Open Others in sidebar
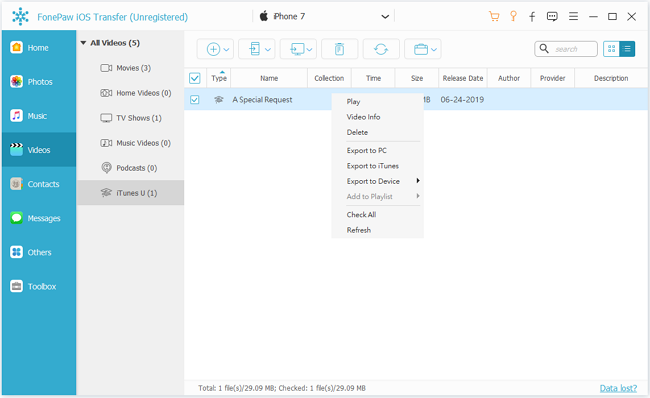The height and width of the screenshot is (398, 650). (39, 252)
